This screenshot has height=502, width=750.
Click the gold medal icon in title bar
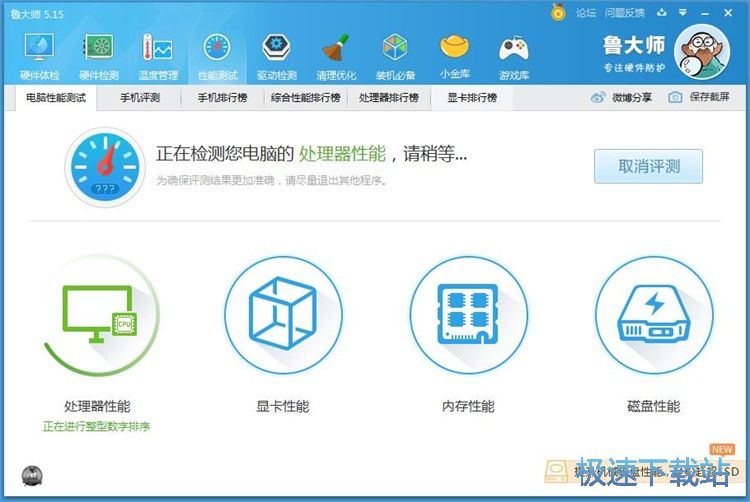click(558, 12)
